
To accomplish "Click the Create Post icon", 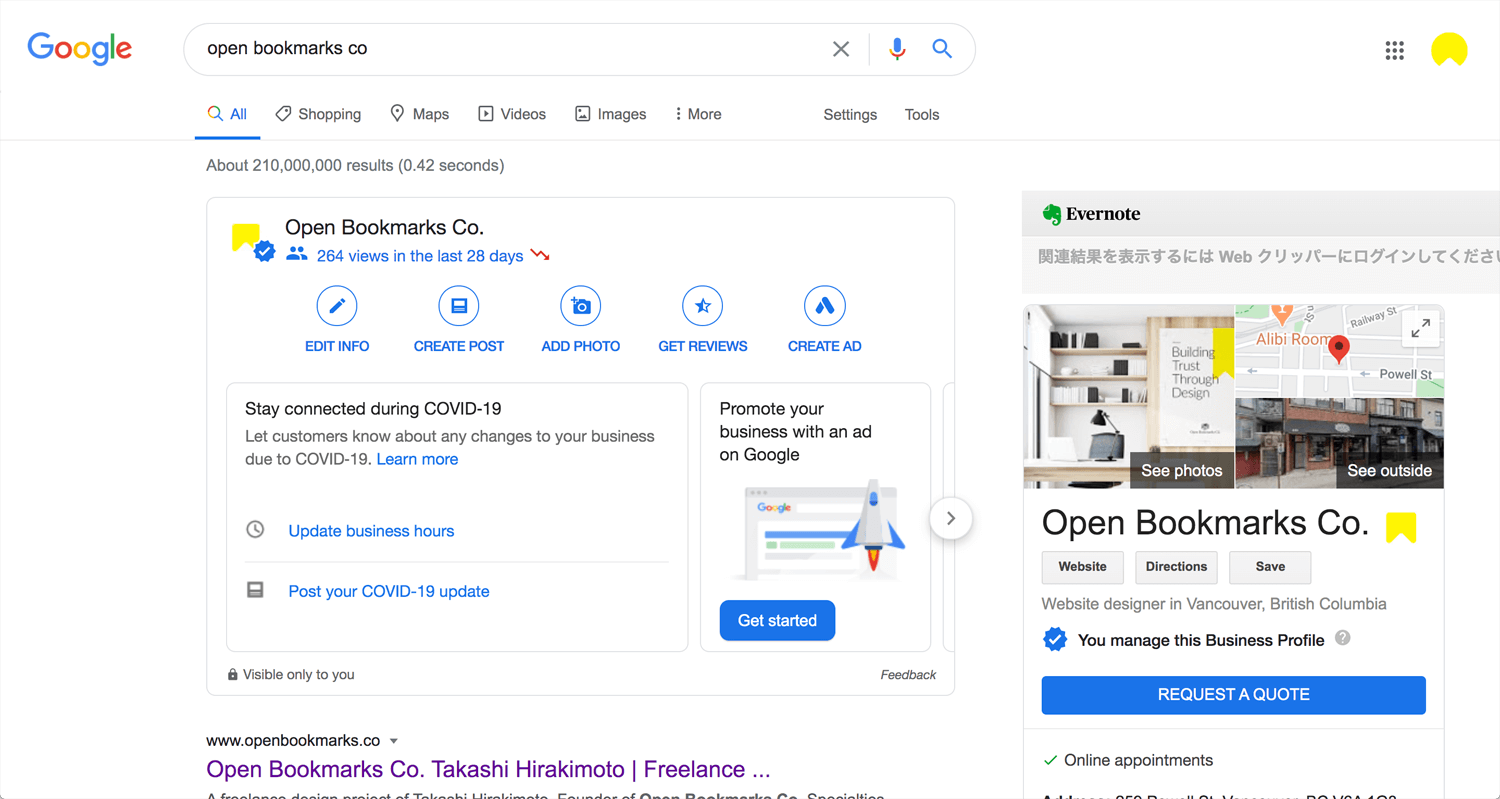I will tap(459, 306).
